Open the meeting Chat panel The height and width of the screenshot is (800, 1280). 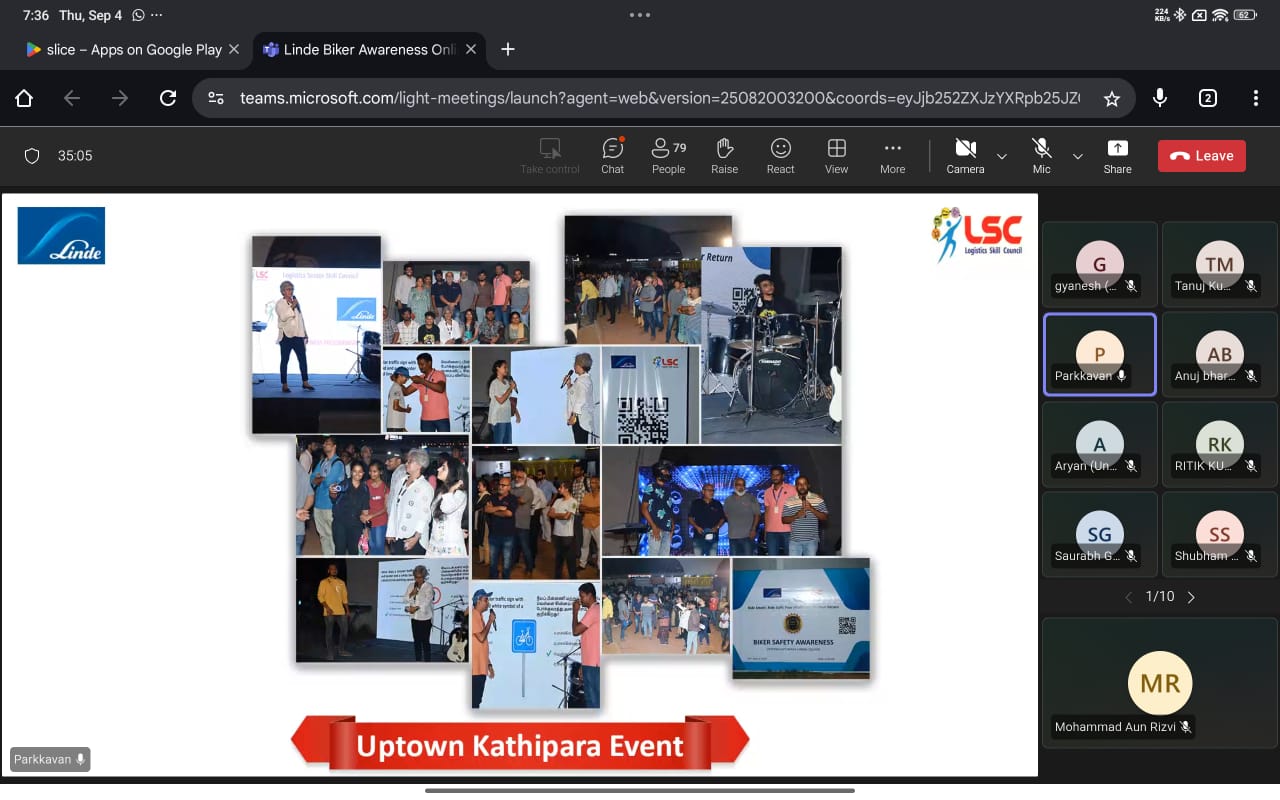[612, 155]
